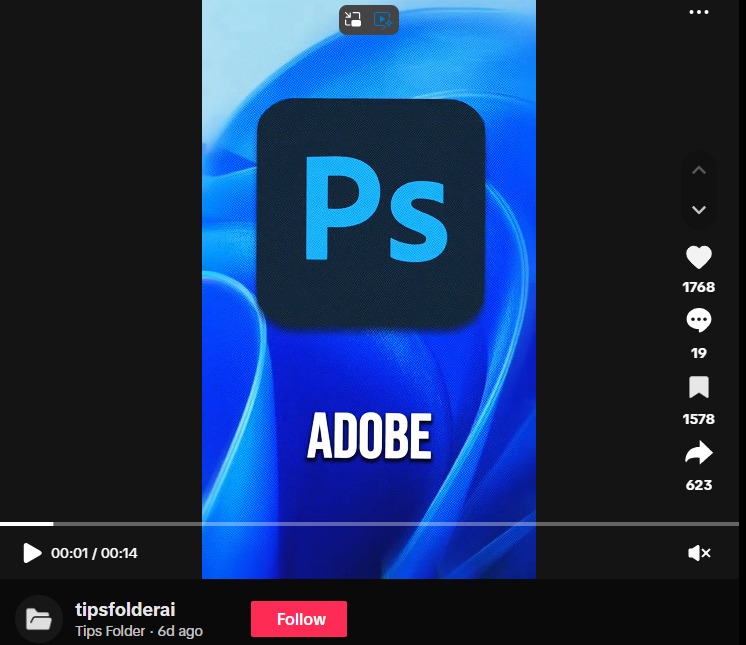Unmute the video with the speaker icon
Screen dimensions: 746x645
(699, 553)
